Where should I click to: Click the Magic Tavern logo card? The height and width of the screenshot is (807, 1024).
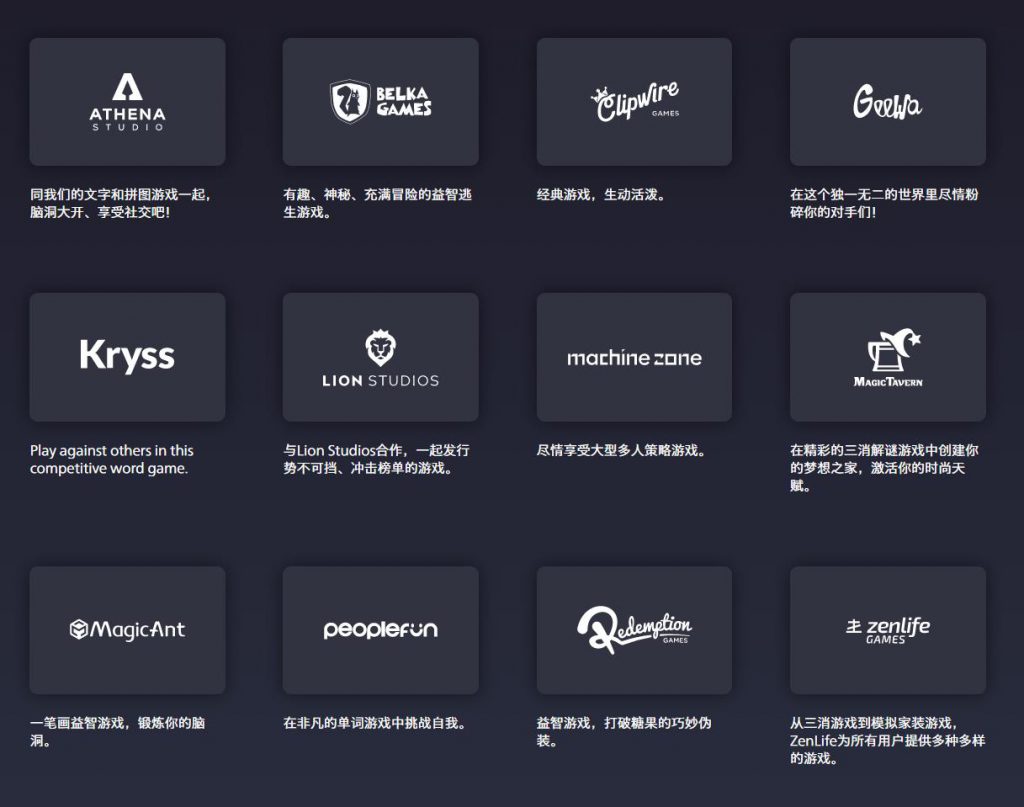pos(888,357)
